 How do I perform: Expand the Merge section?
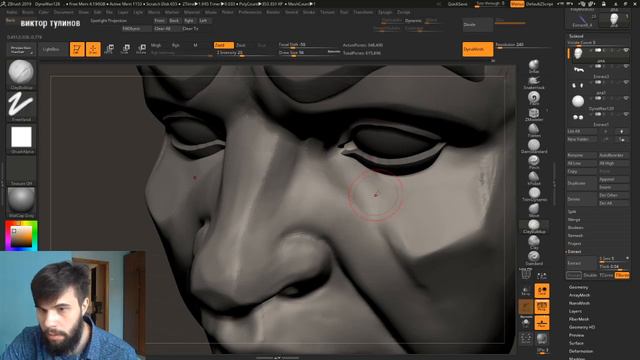pos(573,220)
